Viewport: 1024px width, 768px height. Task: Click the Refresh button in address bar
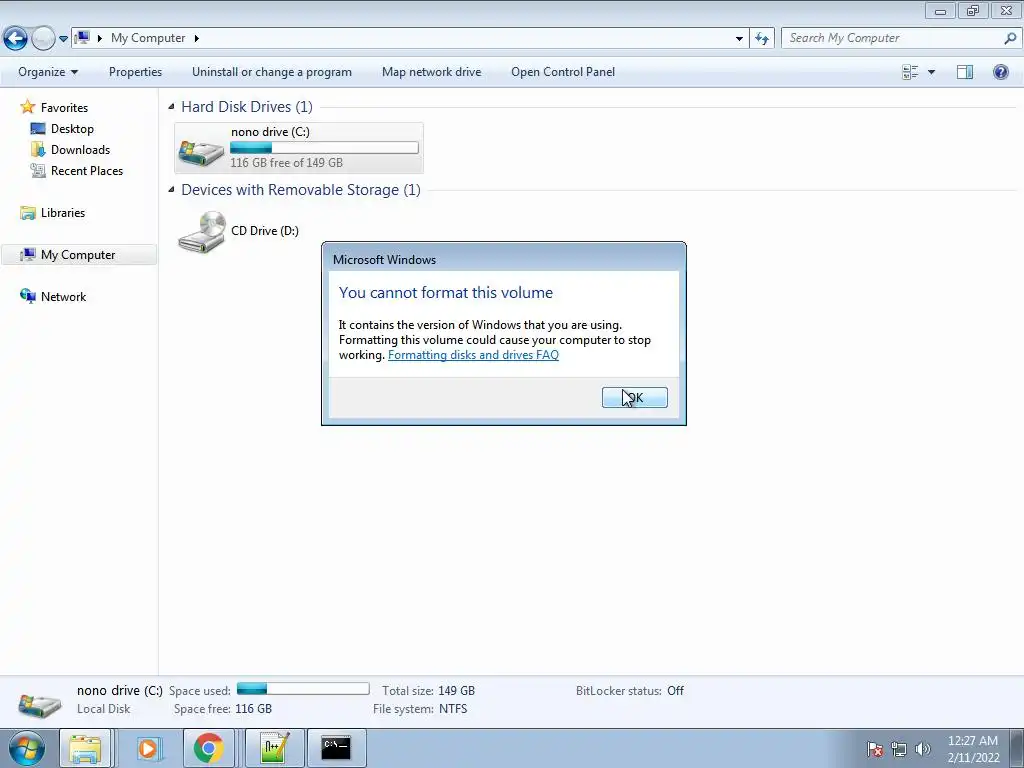pyautogui.click(x=761, y=39)
